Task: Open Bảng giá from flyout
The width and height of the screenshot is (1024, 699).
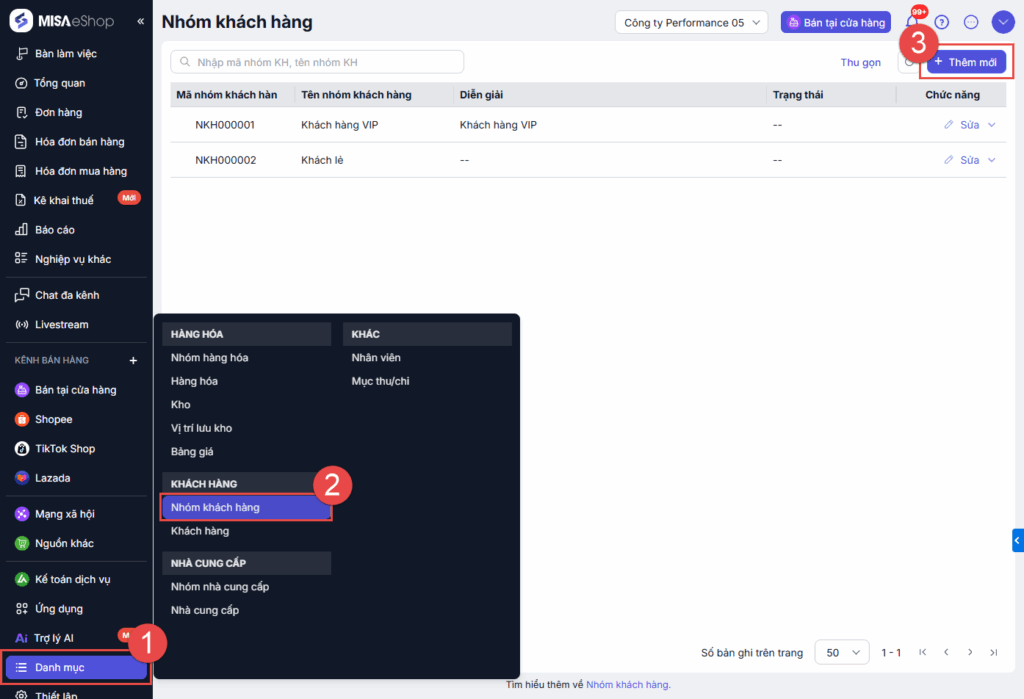Action: click(x=192, y=452)
